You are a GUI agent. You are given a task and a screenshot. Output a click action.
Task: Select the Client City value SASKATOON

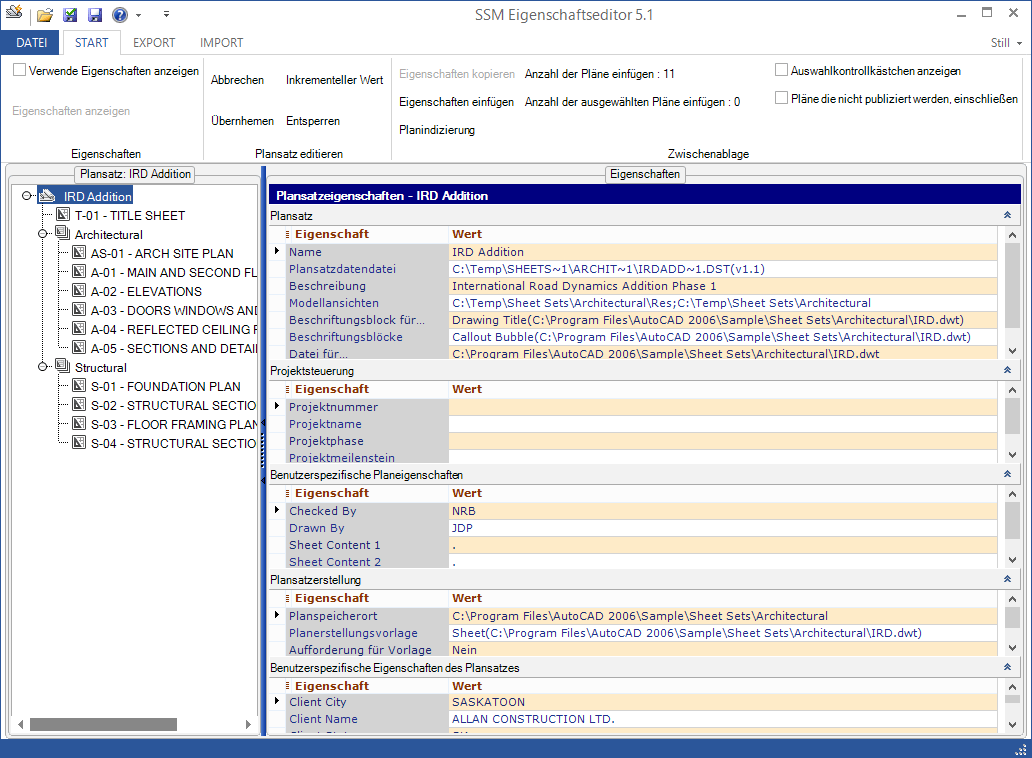[723, 702]
